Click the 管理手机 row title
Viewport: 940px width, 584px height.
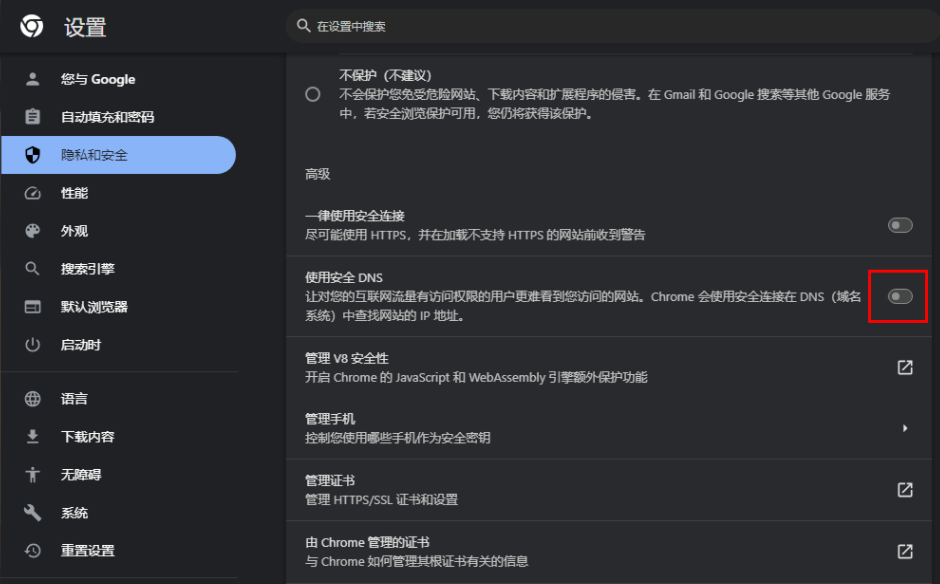(330, 419)
